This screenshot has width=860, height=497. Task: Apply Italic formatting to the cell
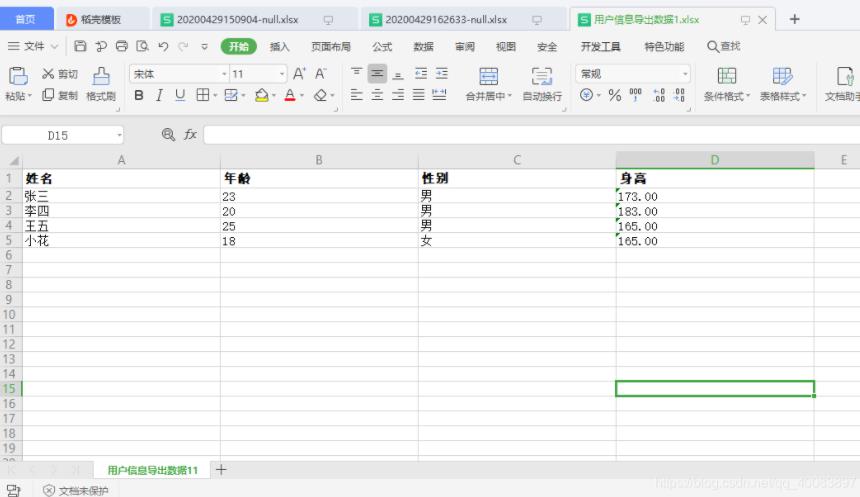pos(160,96)
